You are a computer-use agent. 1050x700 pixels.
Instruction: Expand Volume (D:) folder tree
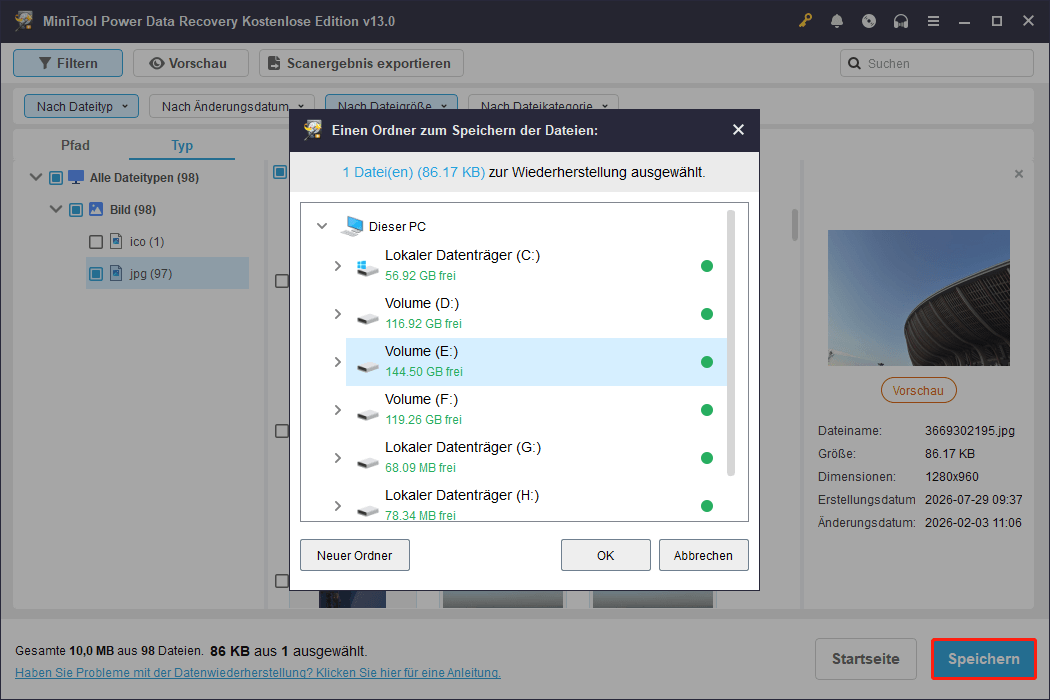pos(338,313)
